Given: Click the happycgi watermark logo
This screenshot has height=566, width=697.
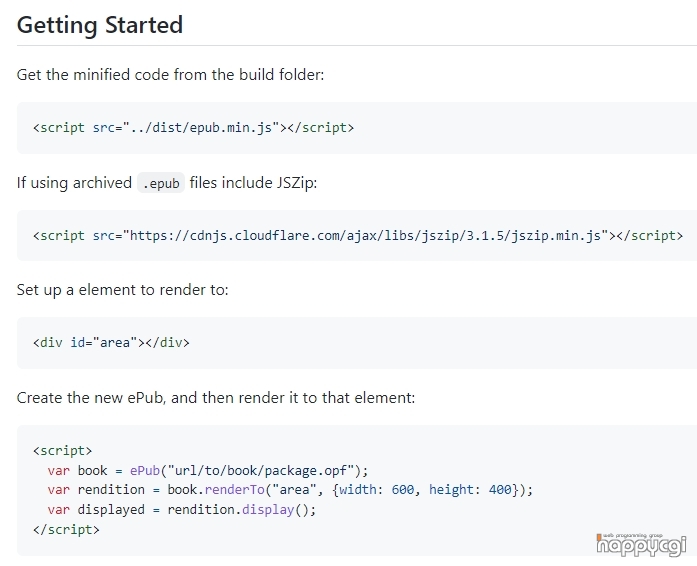Looking at the screenshot, I should [641, 544].
